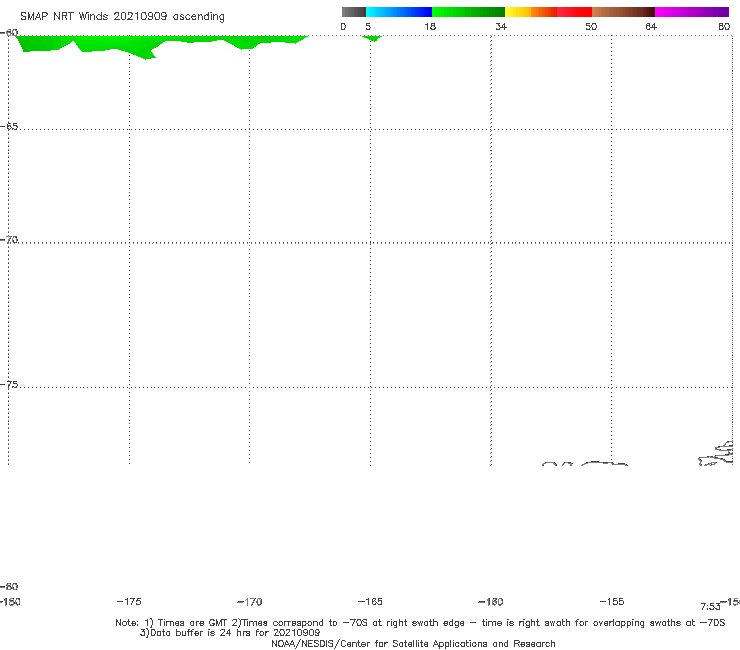Click the color bar label '50'
This screenshot has width=740, height=650.
pyautogui.click(x=591, y=26)
